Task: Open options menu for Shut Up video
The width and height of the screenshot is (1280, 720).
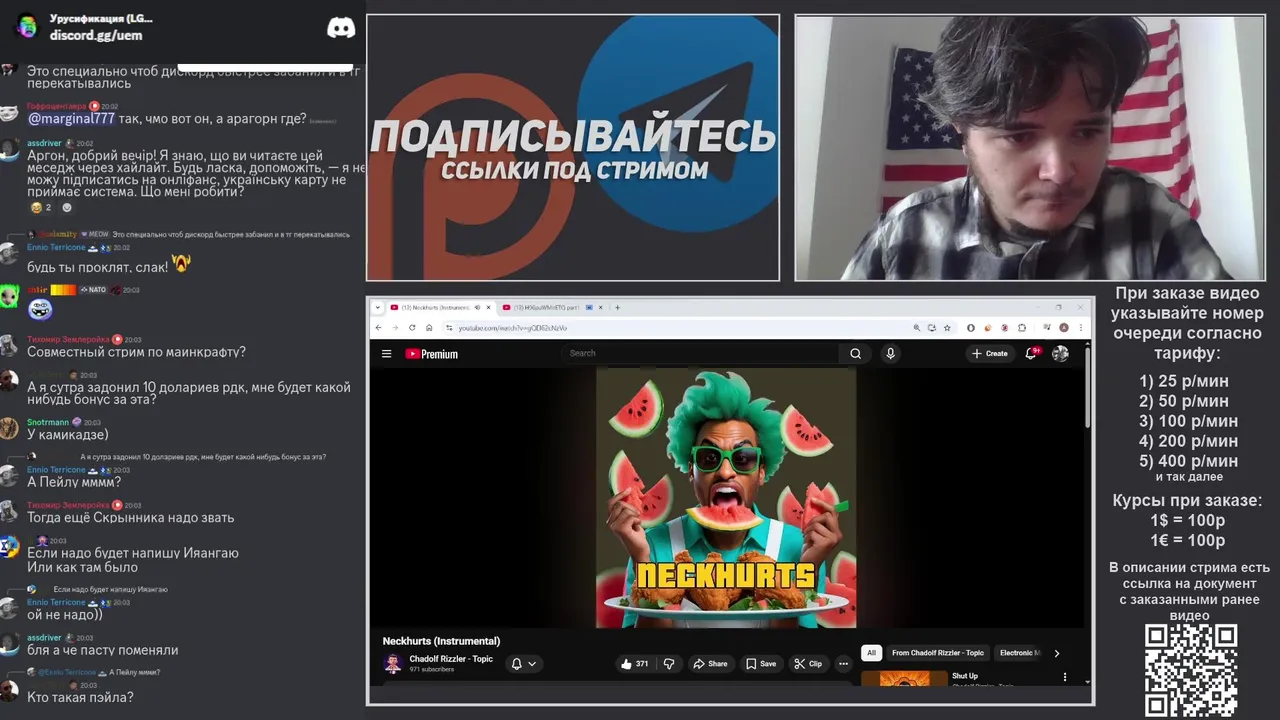Action: click(x=1064, y=677)
